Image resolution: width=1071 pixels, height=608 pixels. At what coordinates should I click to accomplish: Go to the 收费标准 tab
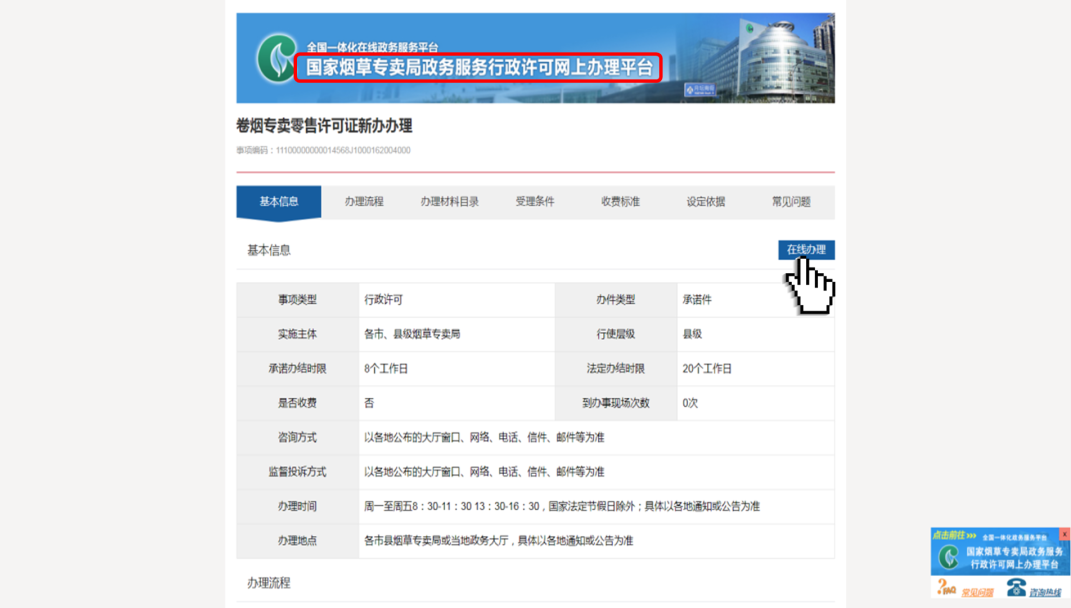click(x=620, y=202)
